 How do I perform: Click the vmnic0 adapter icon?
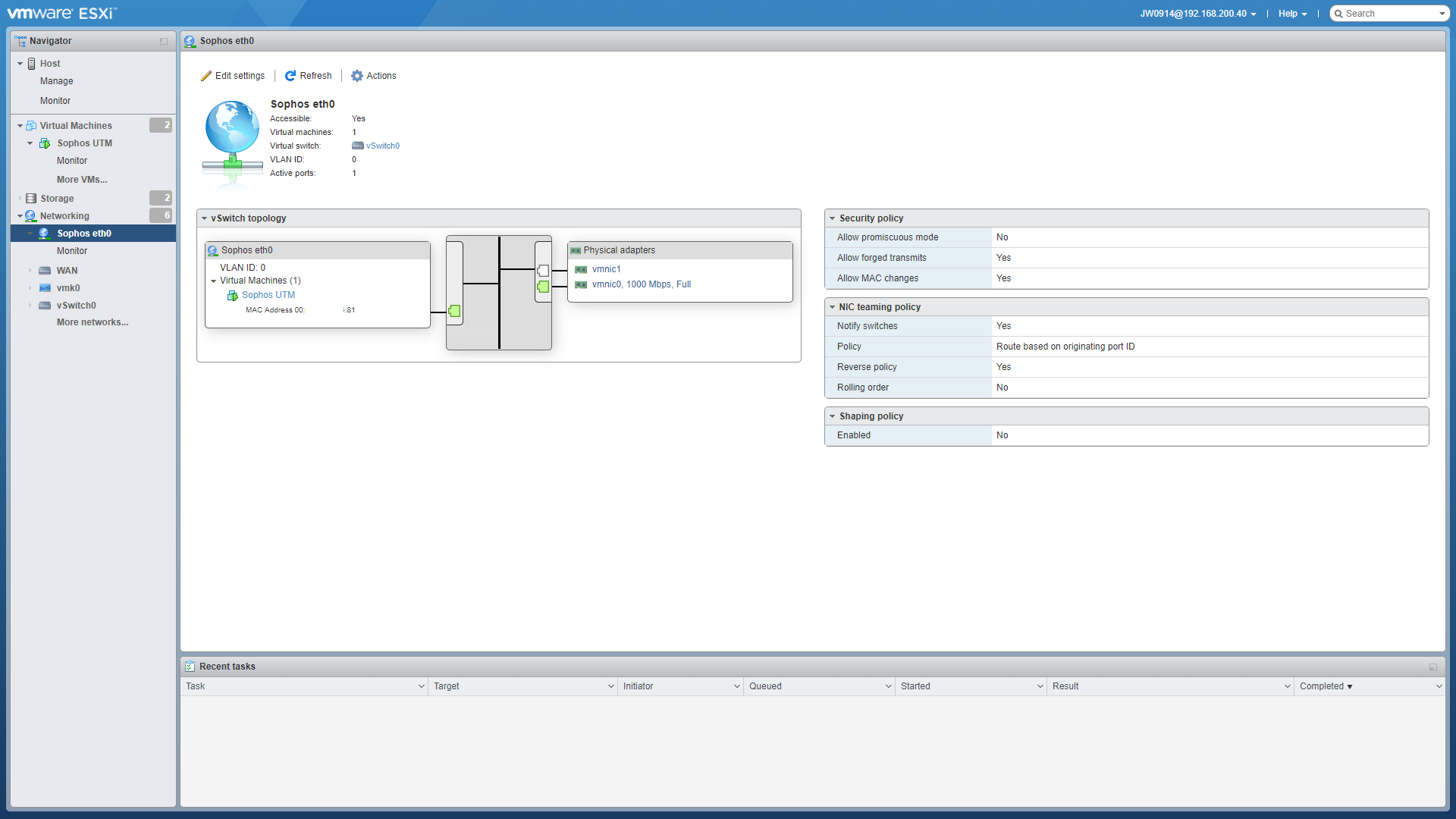pos(581,284)
